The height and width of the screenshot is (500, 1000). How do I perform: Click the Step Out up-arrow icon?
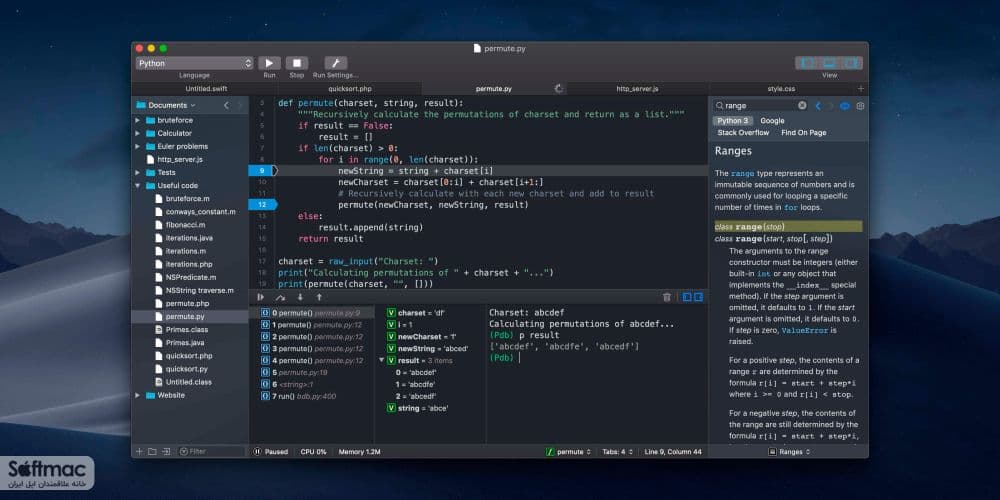319,297
